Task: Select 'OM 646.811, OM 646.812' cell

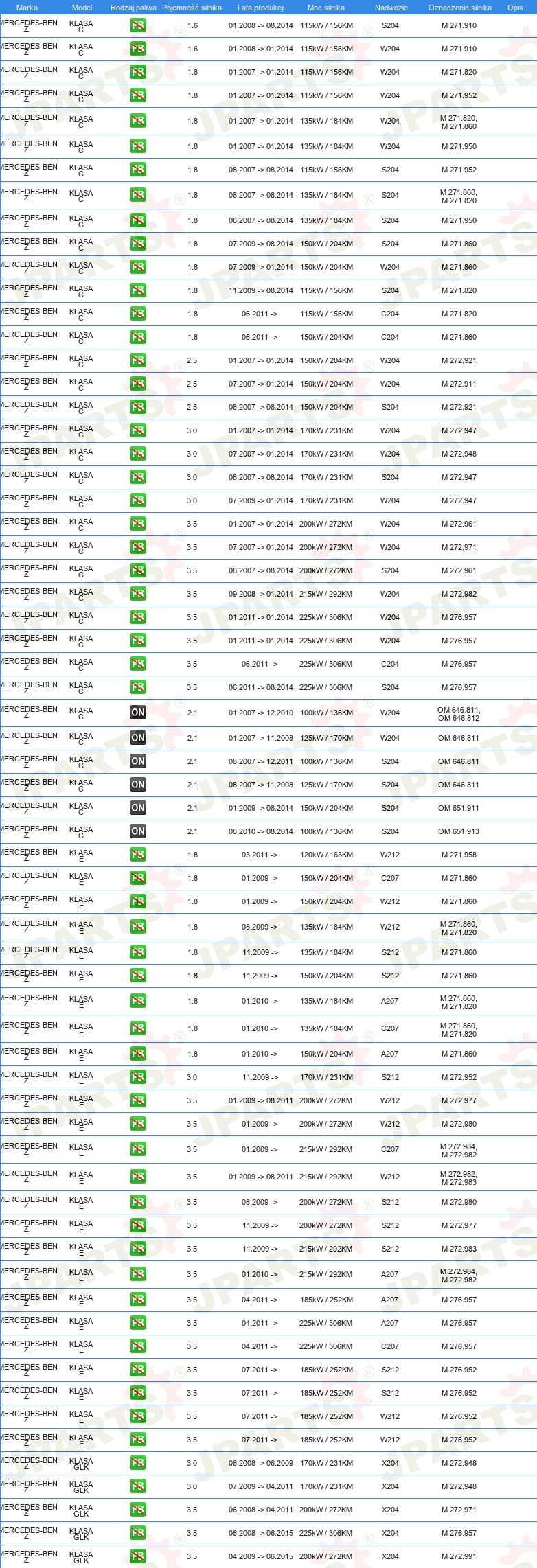Action: click(x=459, y=714)
